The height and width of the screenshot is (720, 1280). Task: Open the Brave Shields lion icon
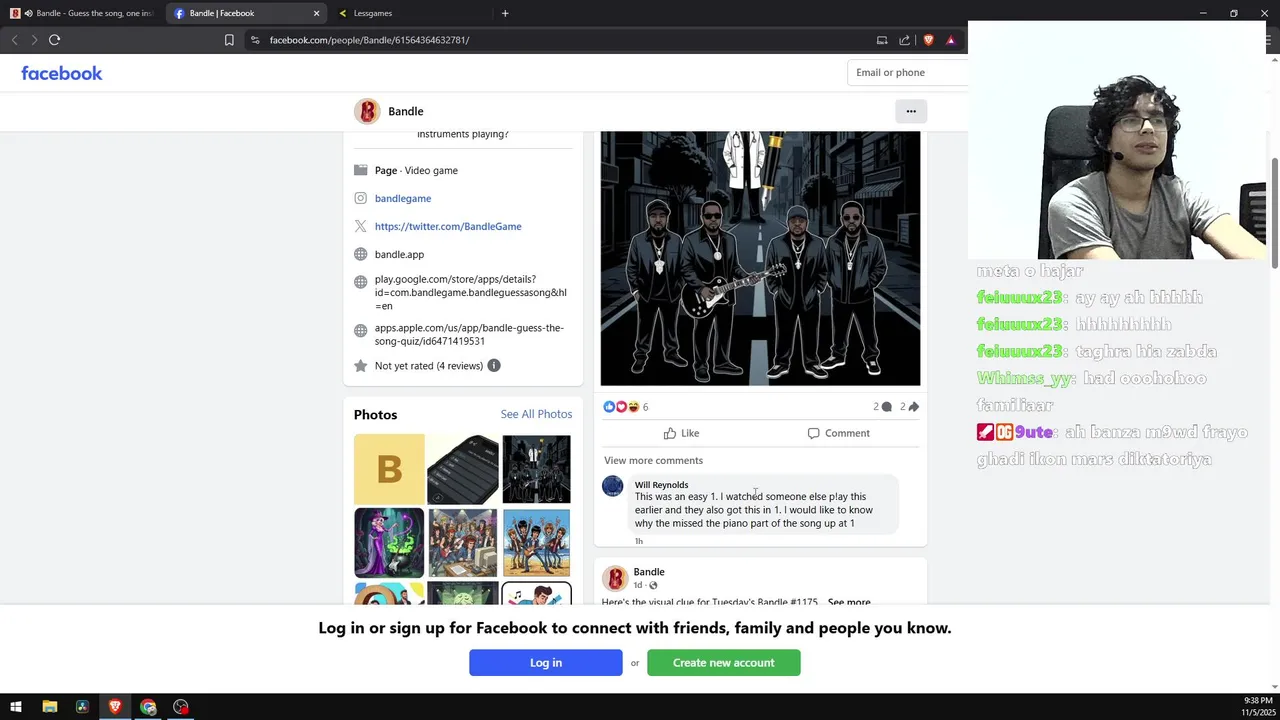[928, 40]
